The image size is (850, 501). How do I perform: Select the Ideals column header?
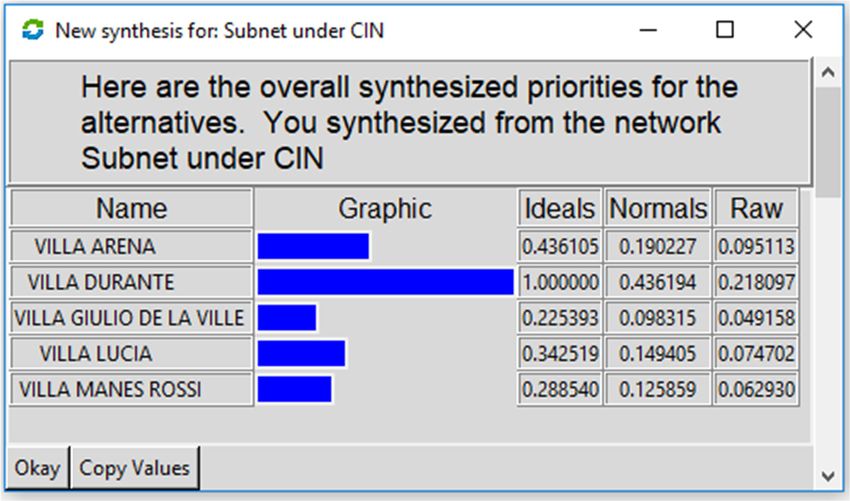[x=560, y=208]
